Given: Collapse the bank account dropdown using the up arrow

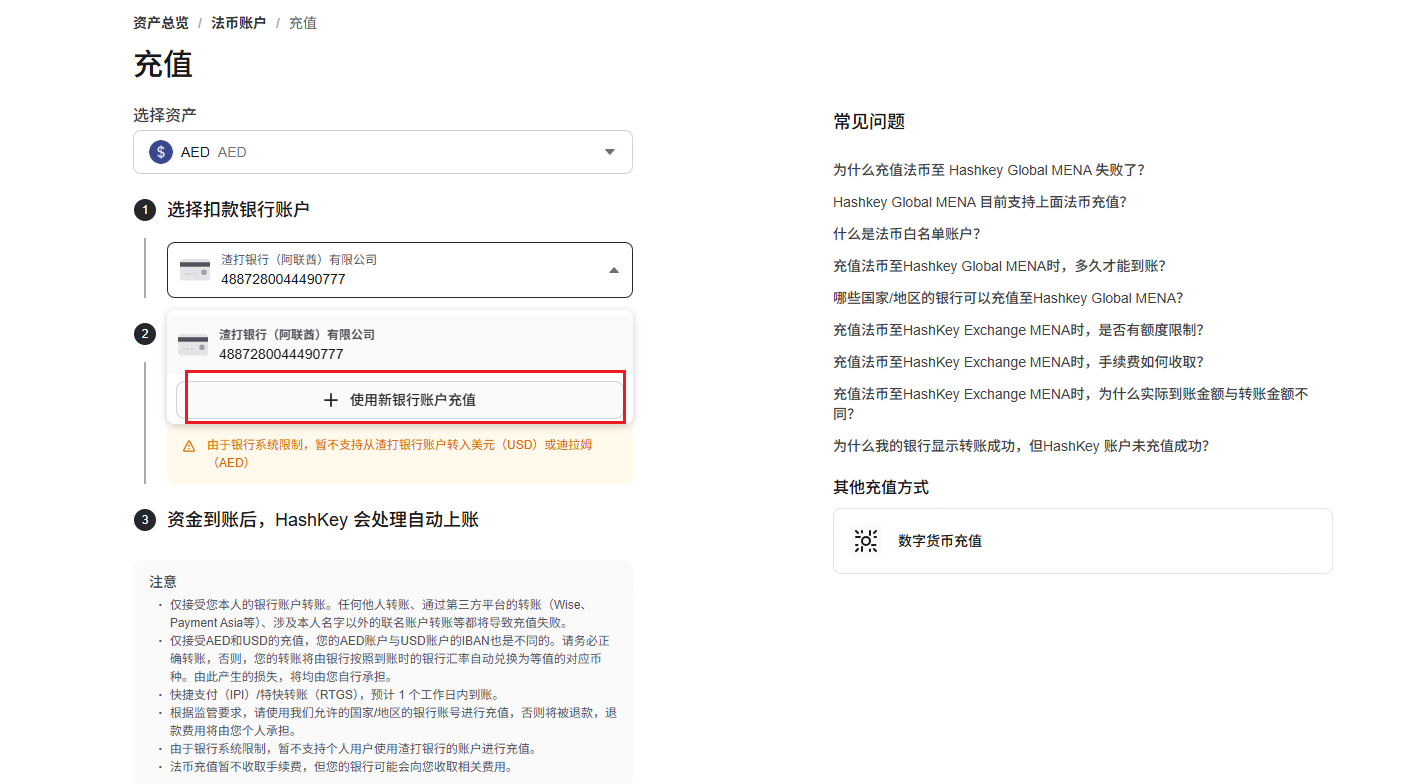Looking at the screenshot, I should pyautogui.click(x=613, y=270).
